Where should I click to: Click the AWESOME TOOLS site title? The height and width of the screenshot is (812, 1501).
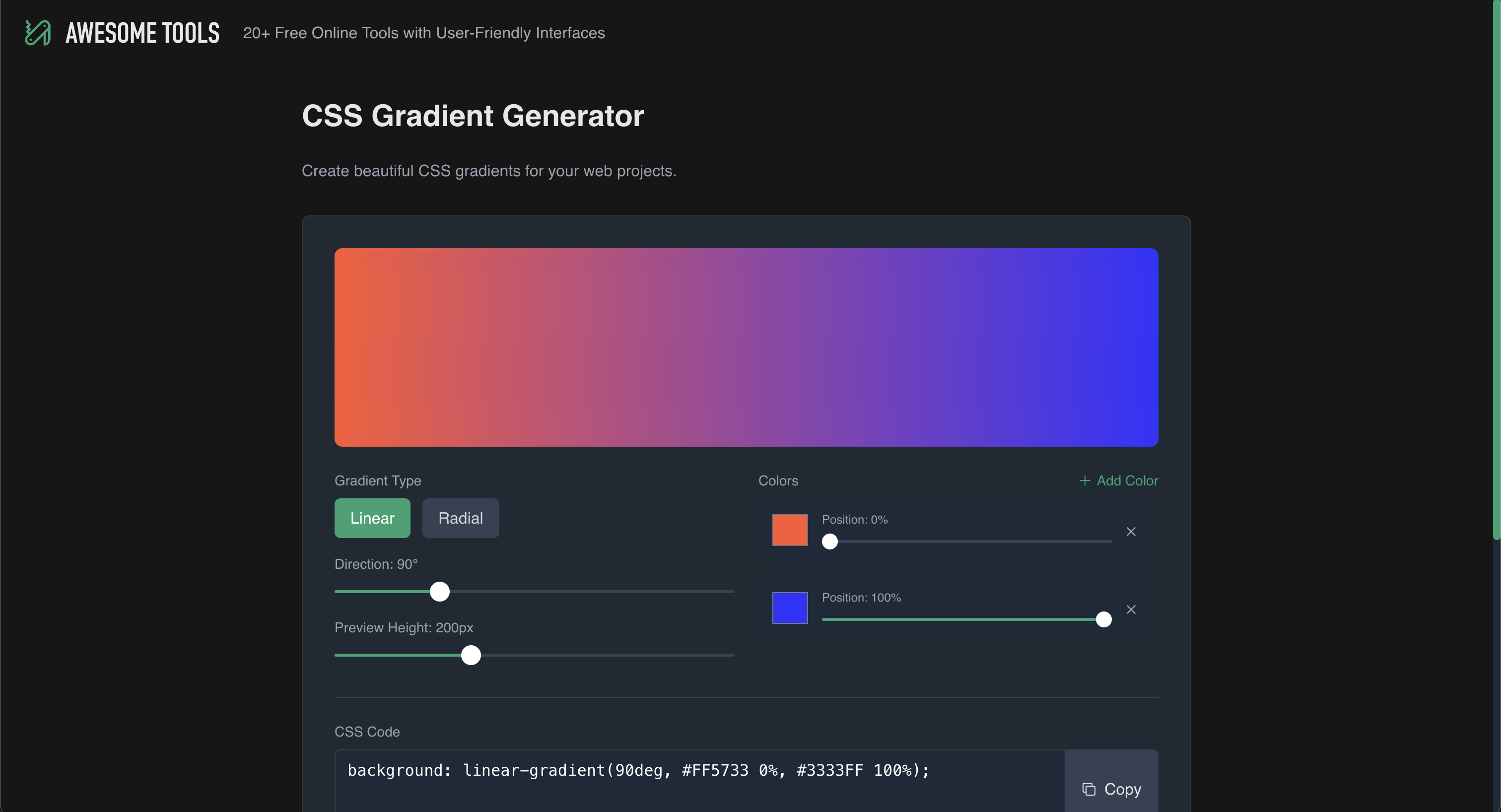(x=142, y=33)
